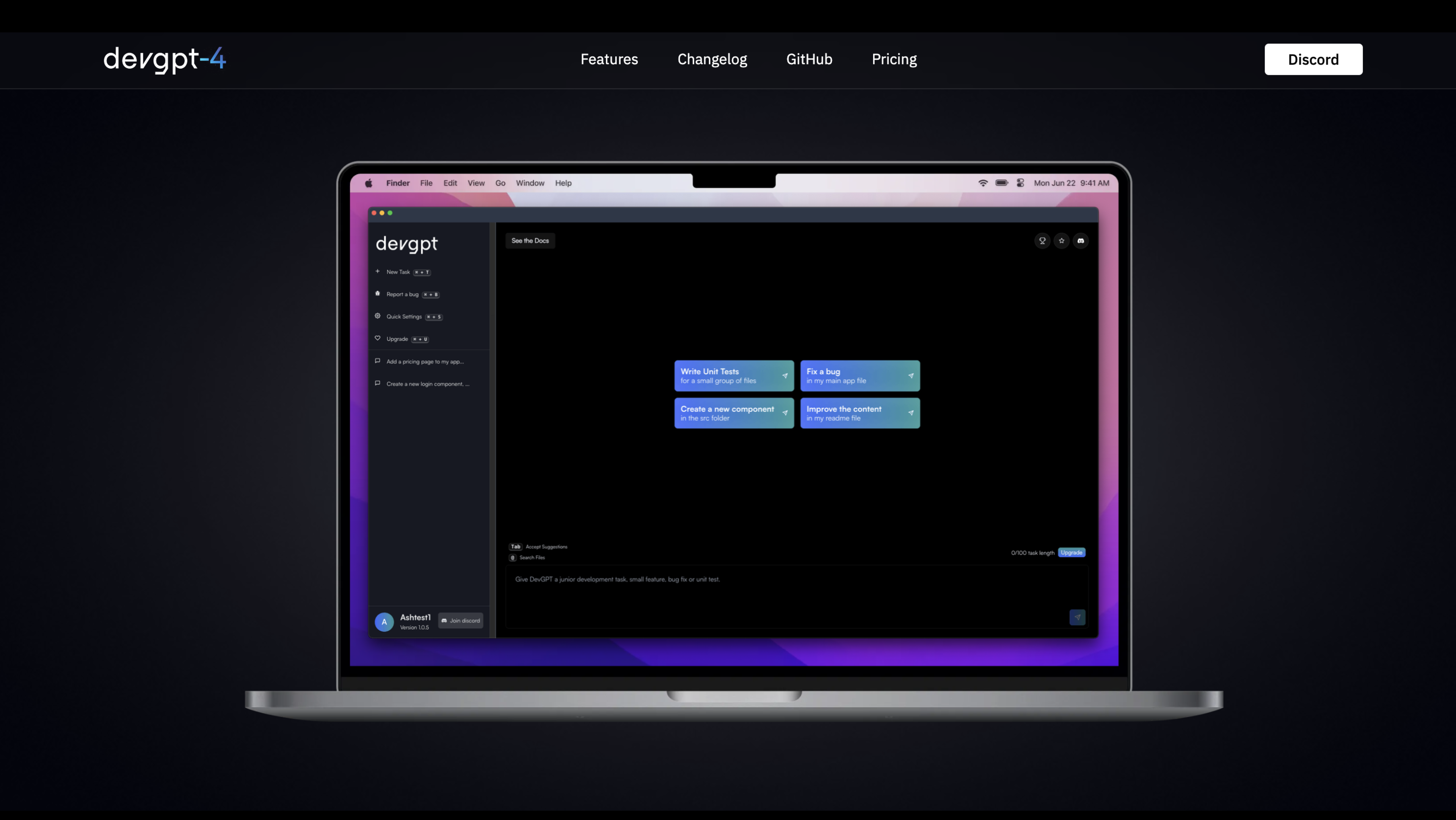Open the Go menu
Image resolution: width=1456 pixels, height=820 pixels.
(x=500, y=183)
